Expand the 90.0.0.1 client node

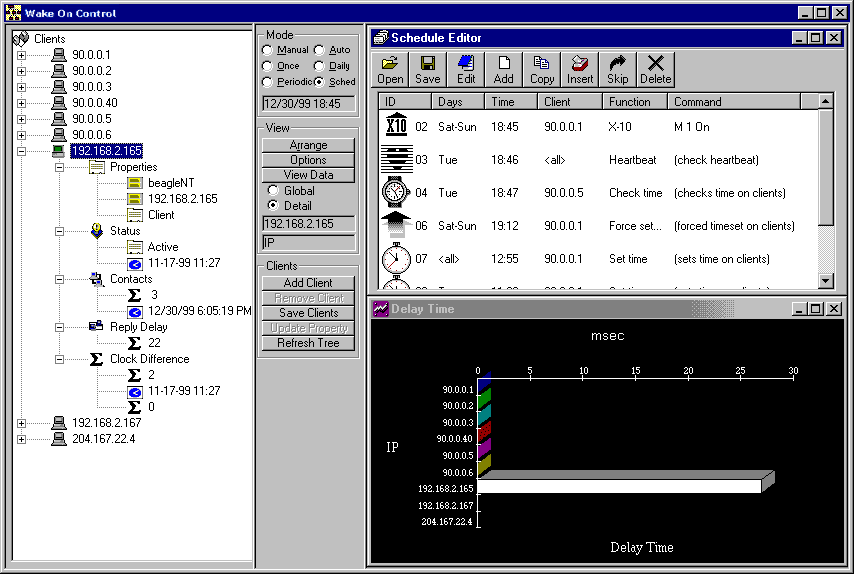[x=22, y=55]
